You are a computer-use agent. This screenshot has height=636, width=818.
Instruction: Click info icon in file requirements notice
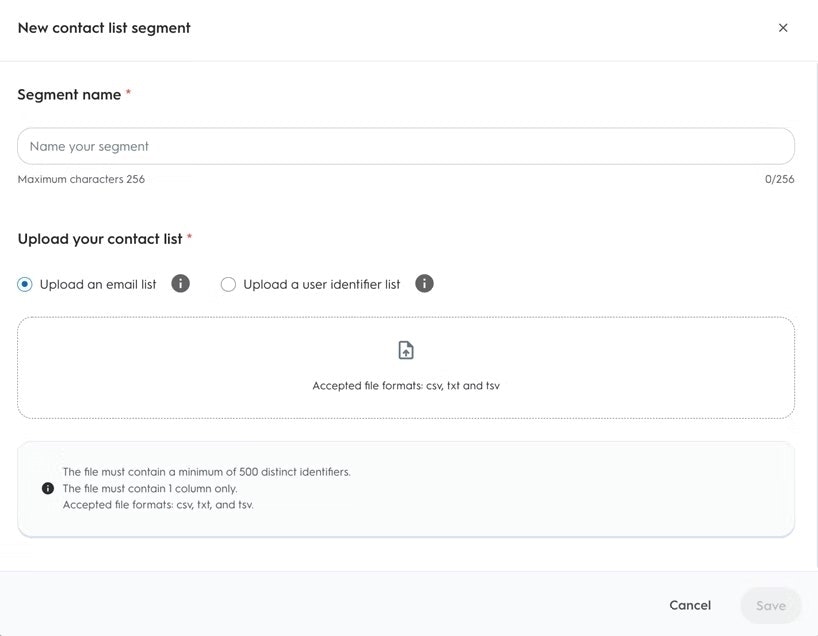(x=48, y=489)
